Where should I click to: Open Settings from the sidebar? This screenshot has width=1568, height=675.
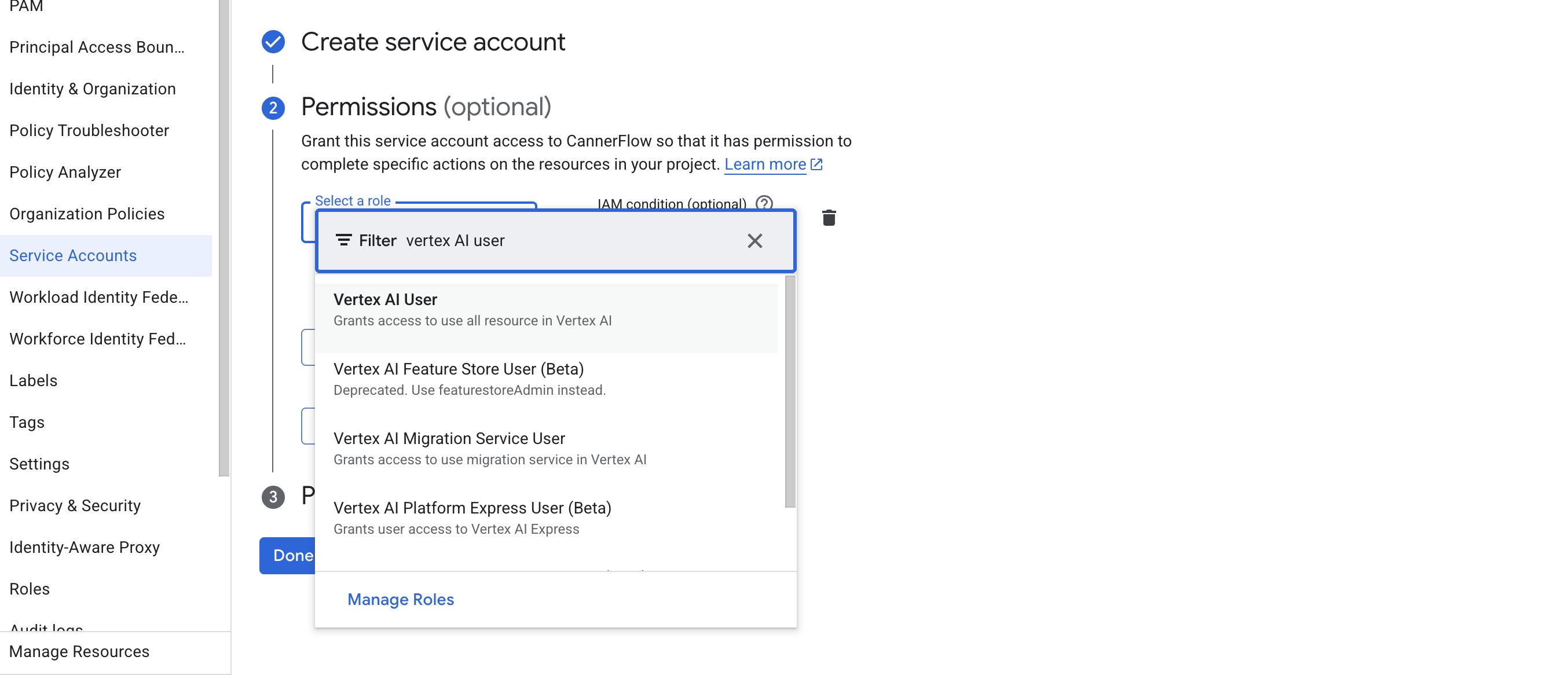(39, 463)
